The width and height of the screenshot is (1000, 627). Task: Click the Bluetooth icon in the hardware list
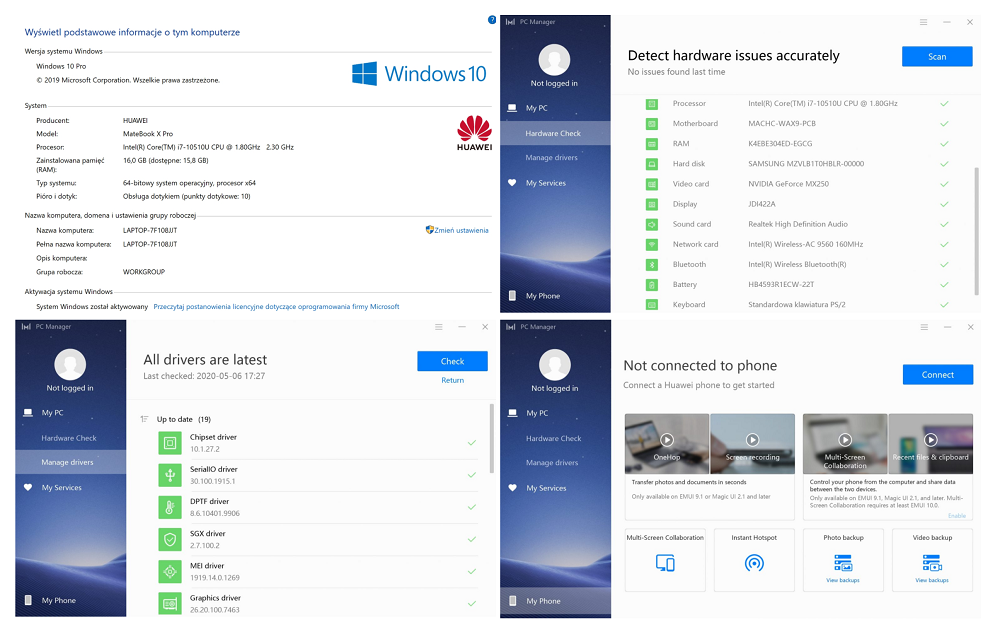[x=652, y=265]
